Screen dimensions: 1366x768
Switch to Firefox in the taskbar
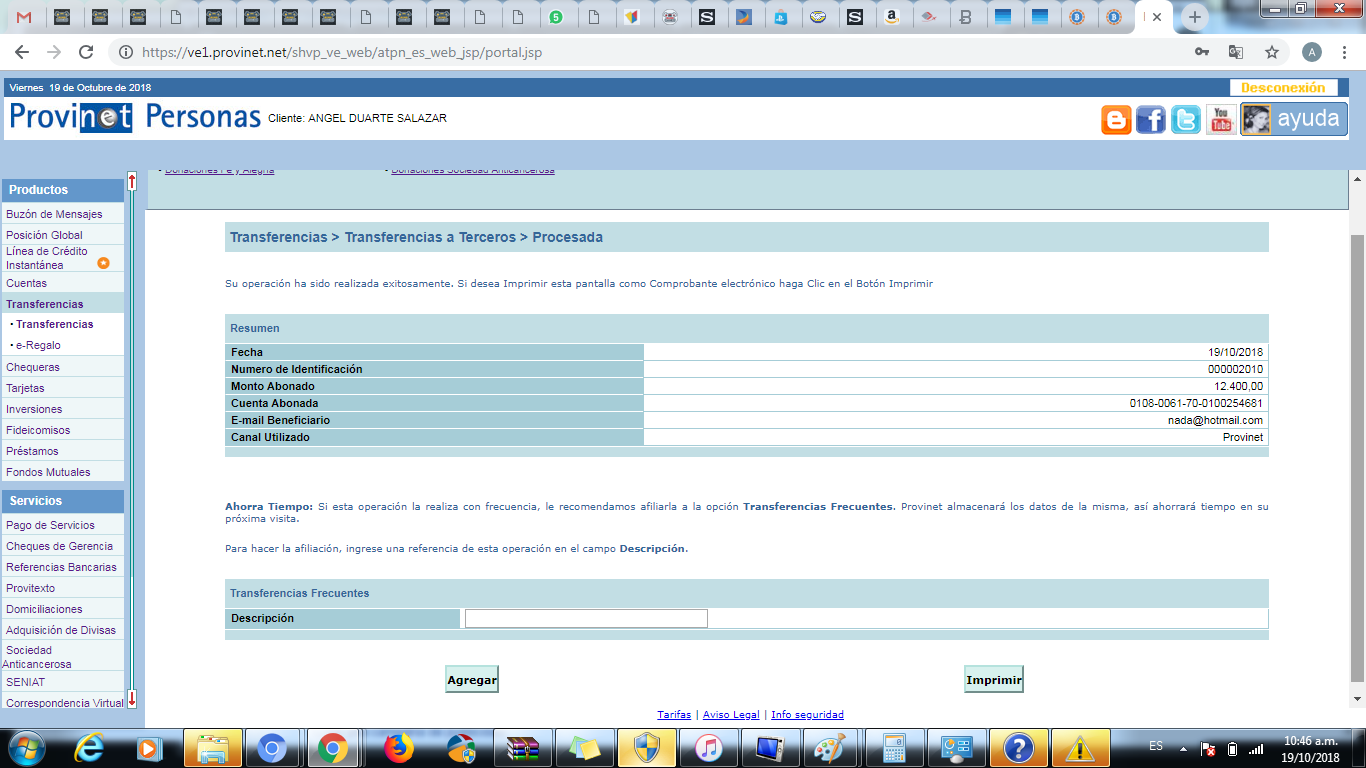[x=398, y=748]
